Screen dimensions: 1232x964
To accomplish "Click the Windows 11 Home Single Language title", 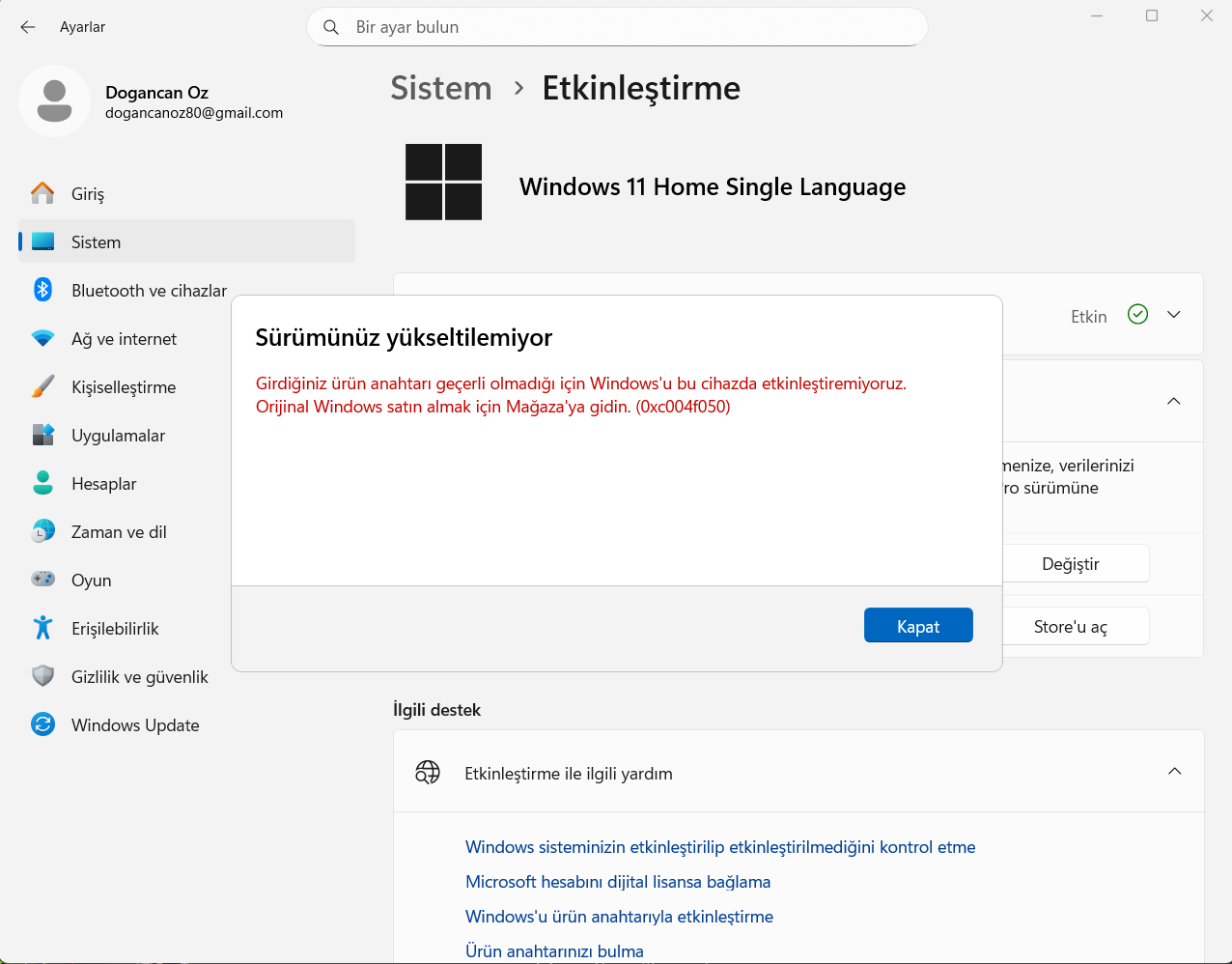I will point(713,186).
